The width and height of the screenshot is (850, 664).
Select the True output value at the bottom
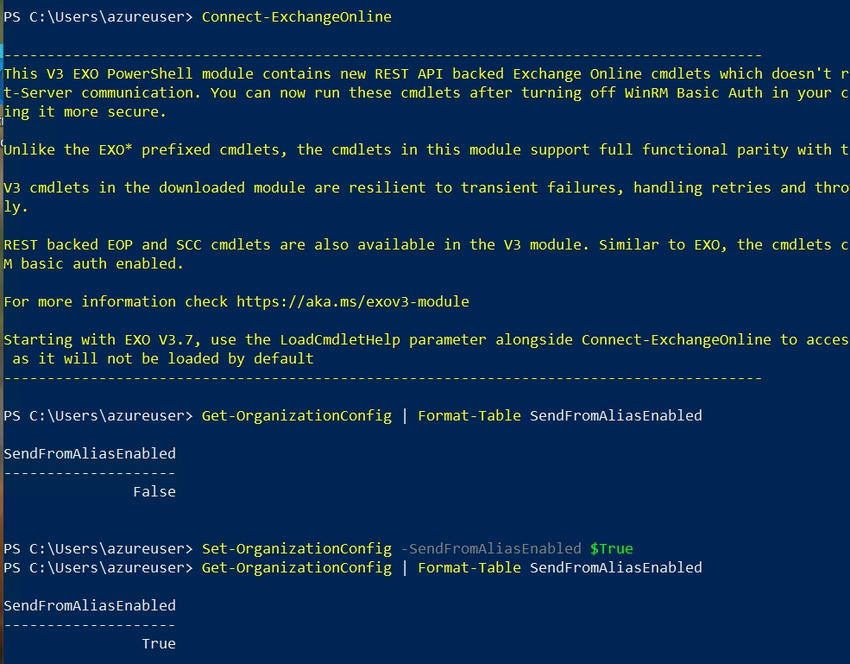pyautogui.click(x=158, y=644)
